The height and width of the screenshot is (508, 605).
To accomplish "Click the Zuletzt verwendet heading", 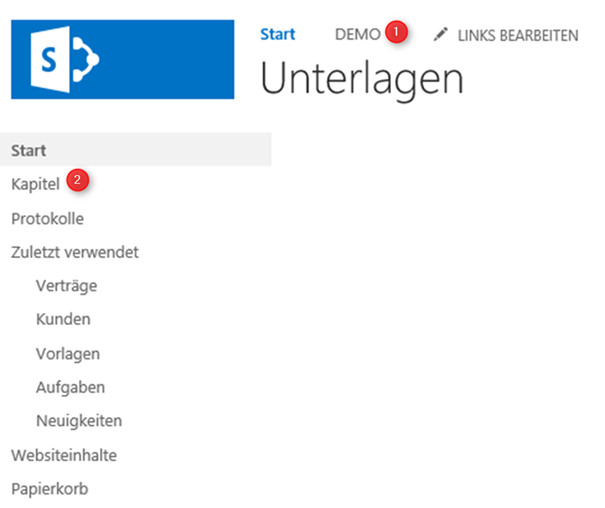I will coord(75,252).
